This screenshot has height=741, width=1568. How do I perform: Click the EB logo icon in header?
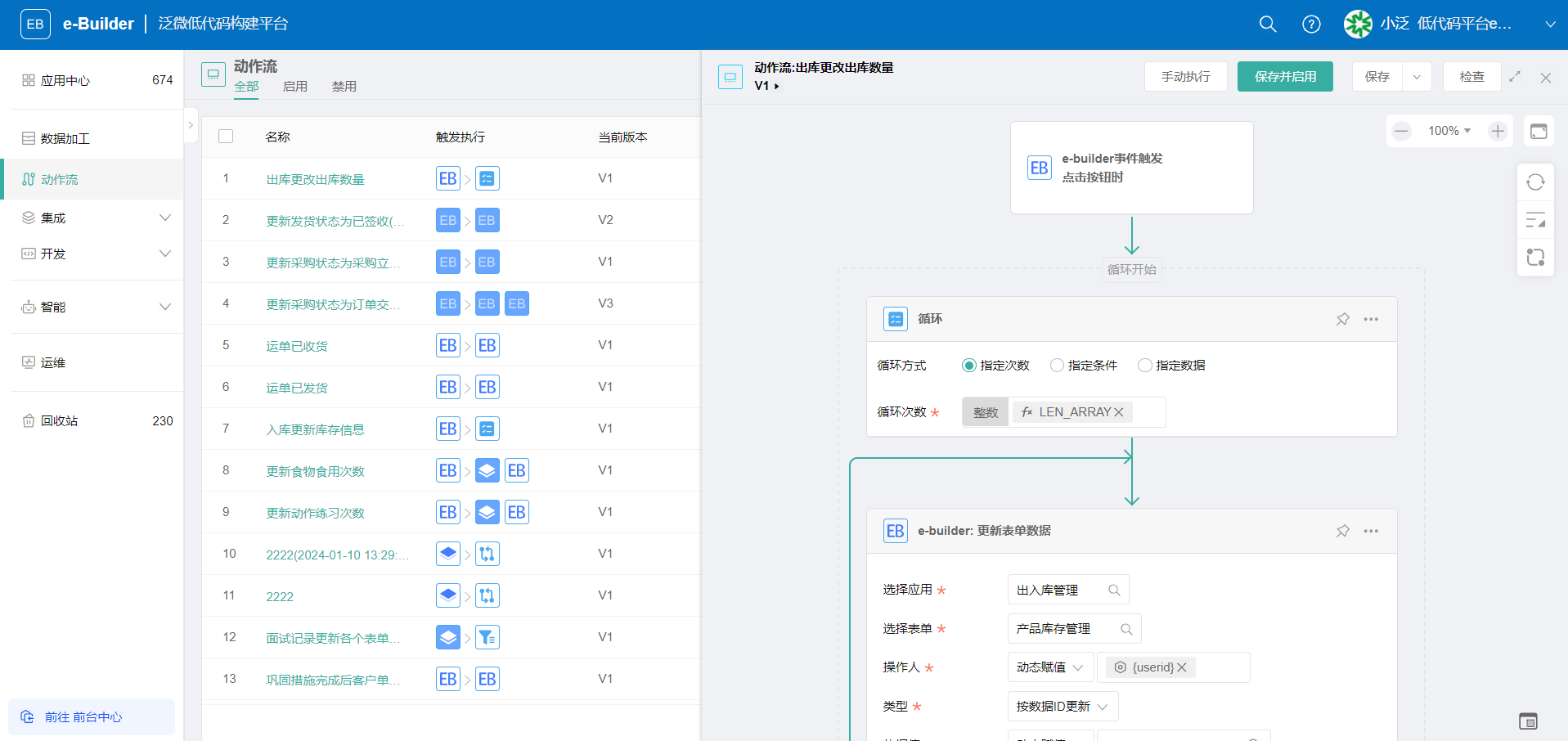[x=35, y=25]
